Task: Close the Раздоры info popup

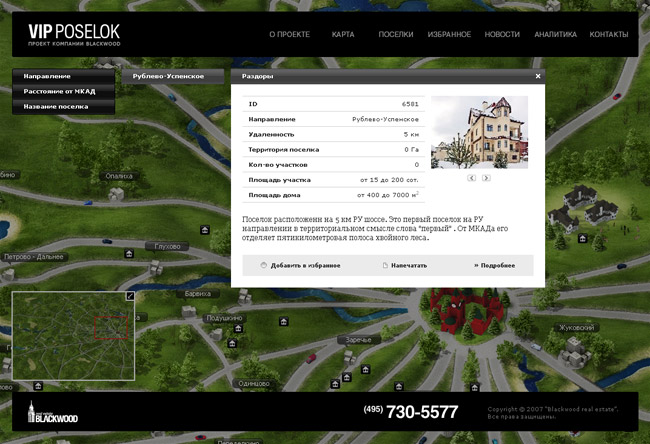Action: tap(538, 76)
